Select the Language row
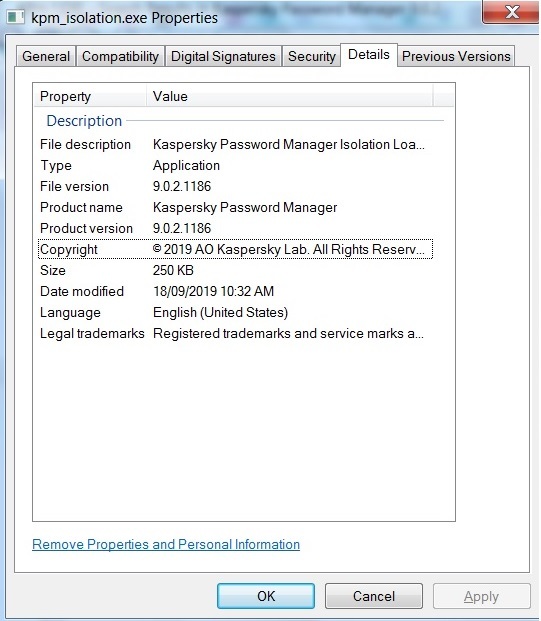 point(235,312)
